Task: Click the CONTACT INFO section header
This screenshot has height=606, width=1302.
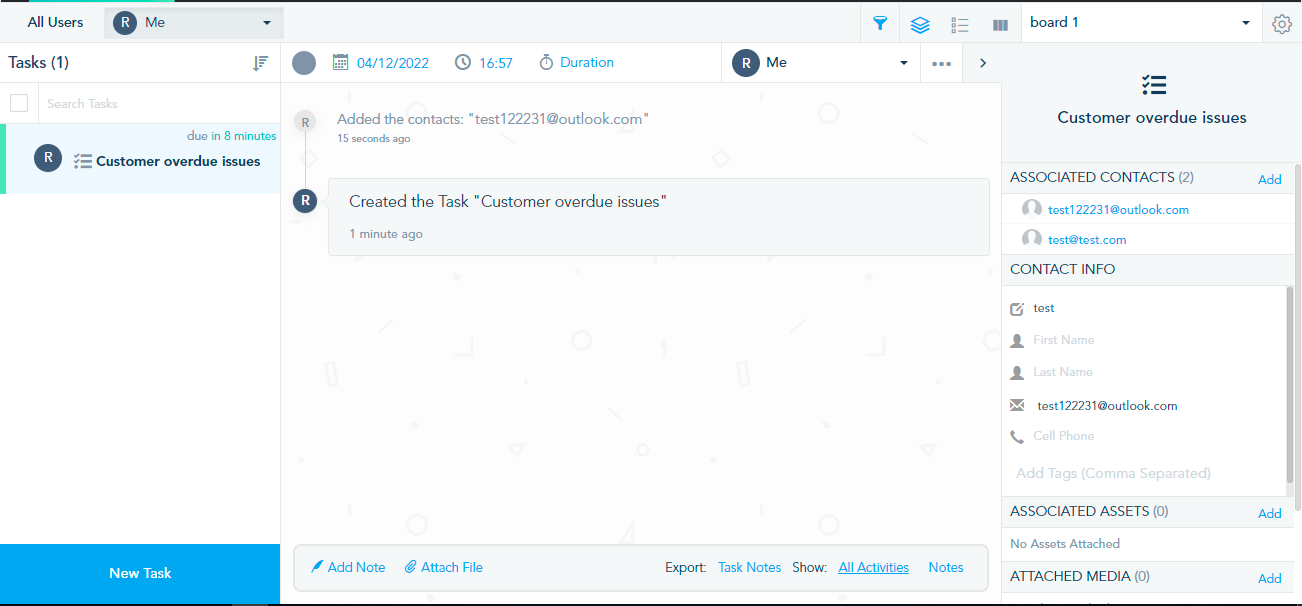Action: (x=1147, y=269)
